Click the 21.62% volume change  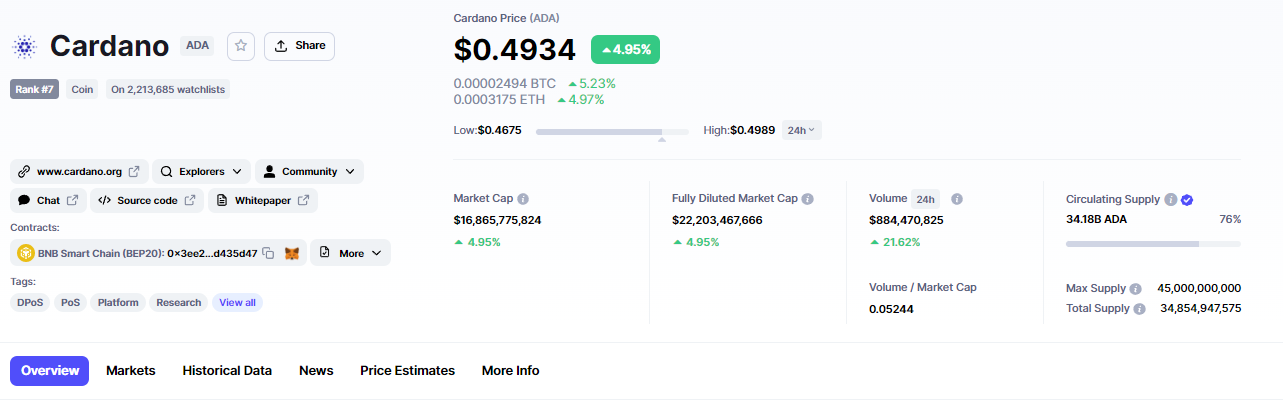click(895, 242)
